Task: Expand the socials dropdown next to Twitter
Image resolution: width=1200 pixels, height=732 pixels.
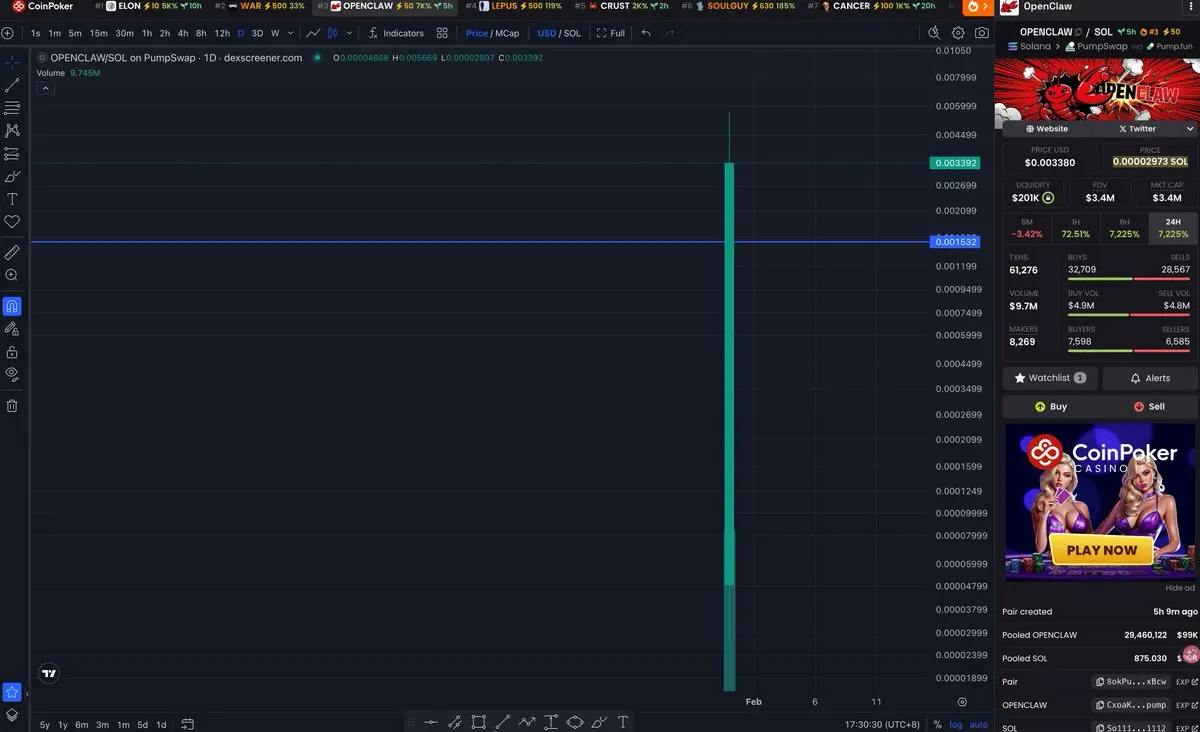Action: pos(1189,128)
